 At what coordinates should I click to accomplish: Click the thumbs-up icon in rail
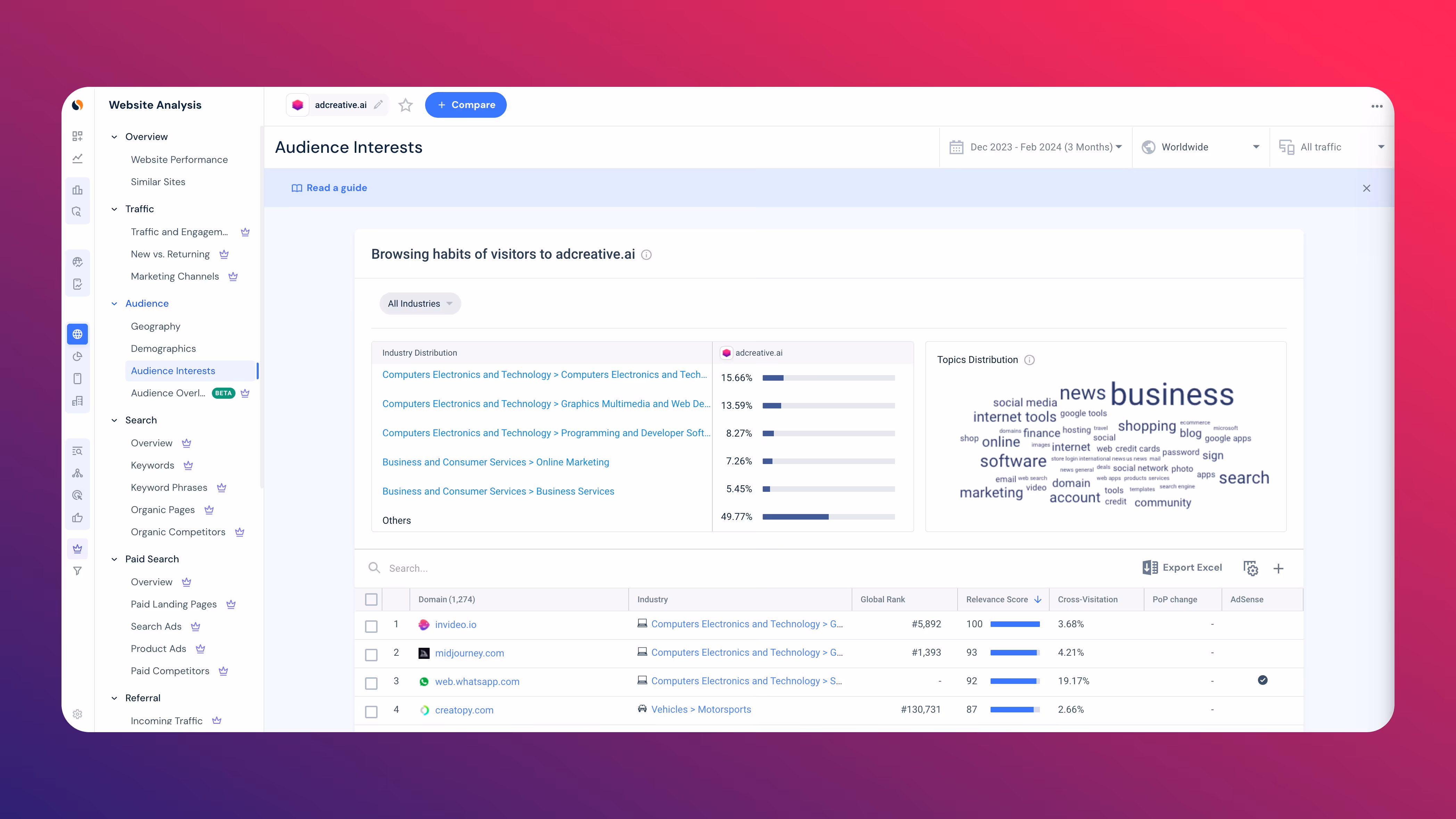pyautogui.click(x=77, y=518)
